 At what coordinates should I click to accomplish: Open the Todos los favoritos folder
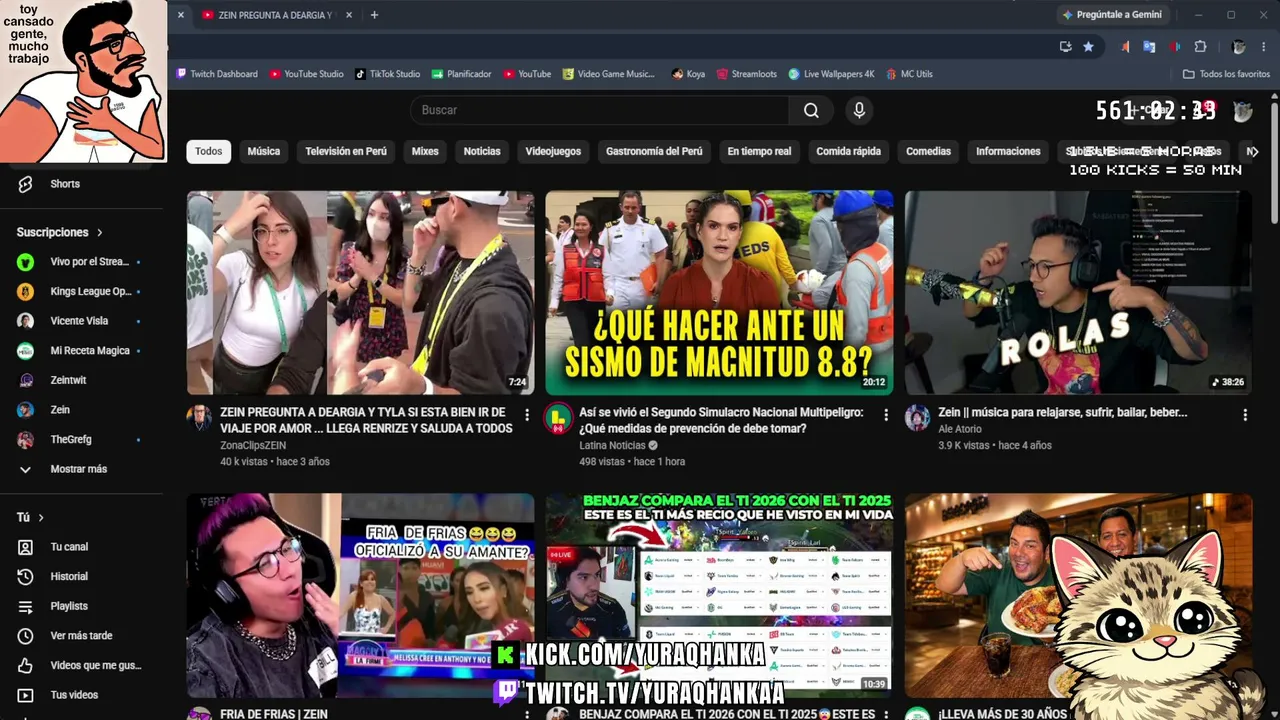click(1226, 74)
